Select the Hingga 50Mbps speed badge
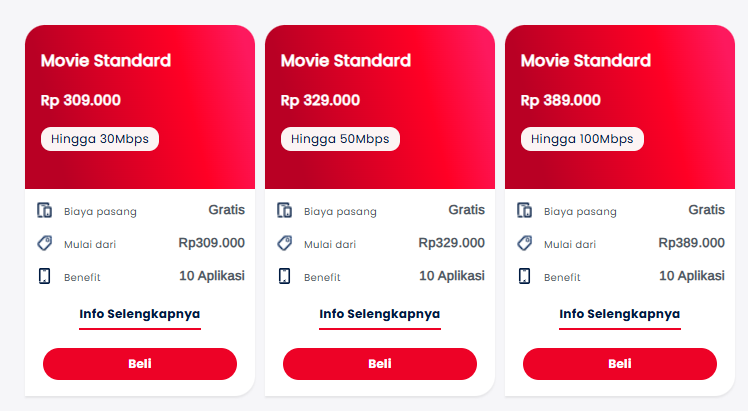This screenshot has width=748, height=411. pos(340,139)
